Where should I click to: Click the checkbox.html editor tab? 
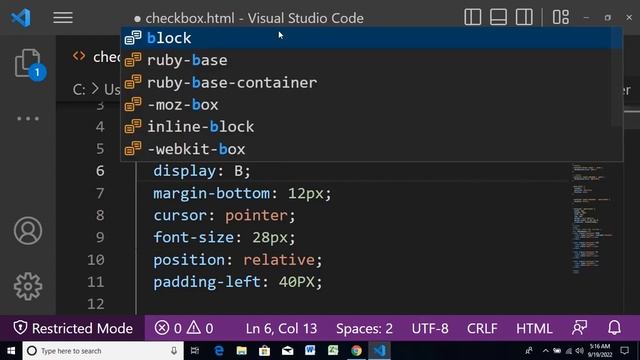[96, 57]
